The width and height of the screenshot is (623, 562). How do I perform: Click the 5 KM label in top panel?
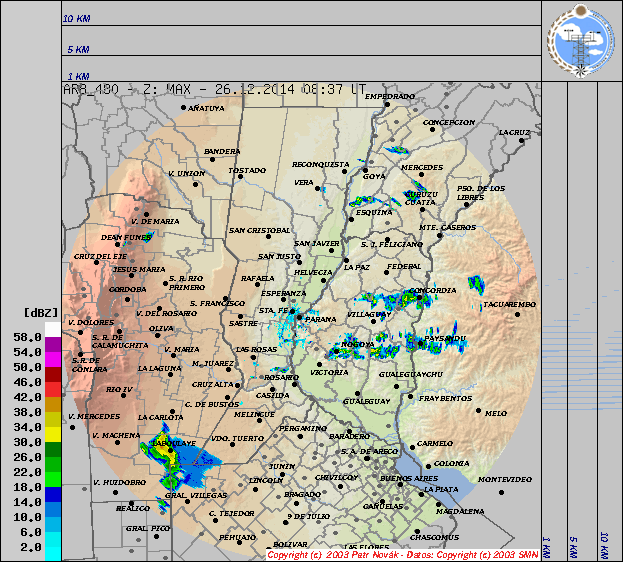click(x=78, y=50)
